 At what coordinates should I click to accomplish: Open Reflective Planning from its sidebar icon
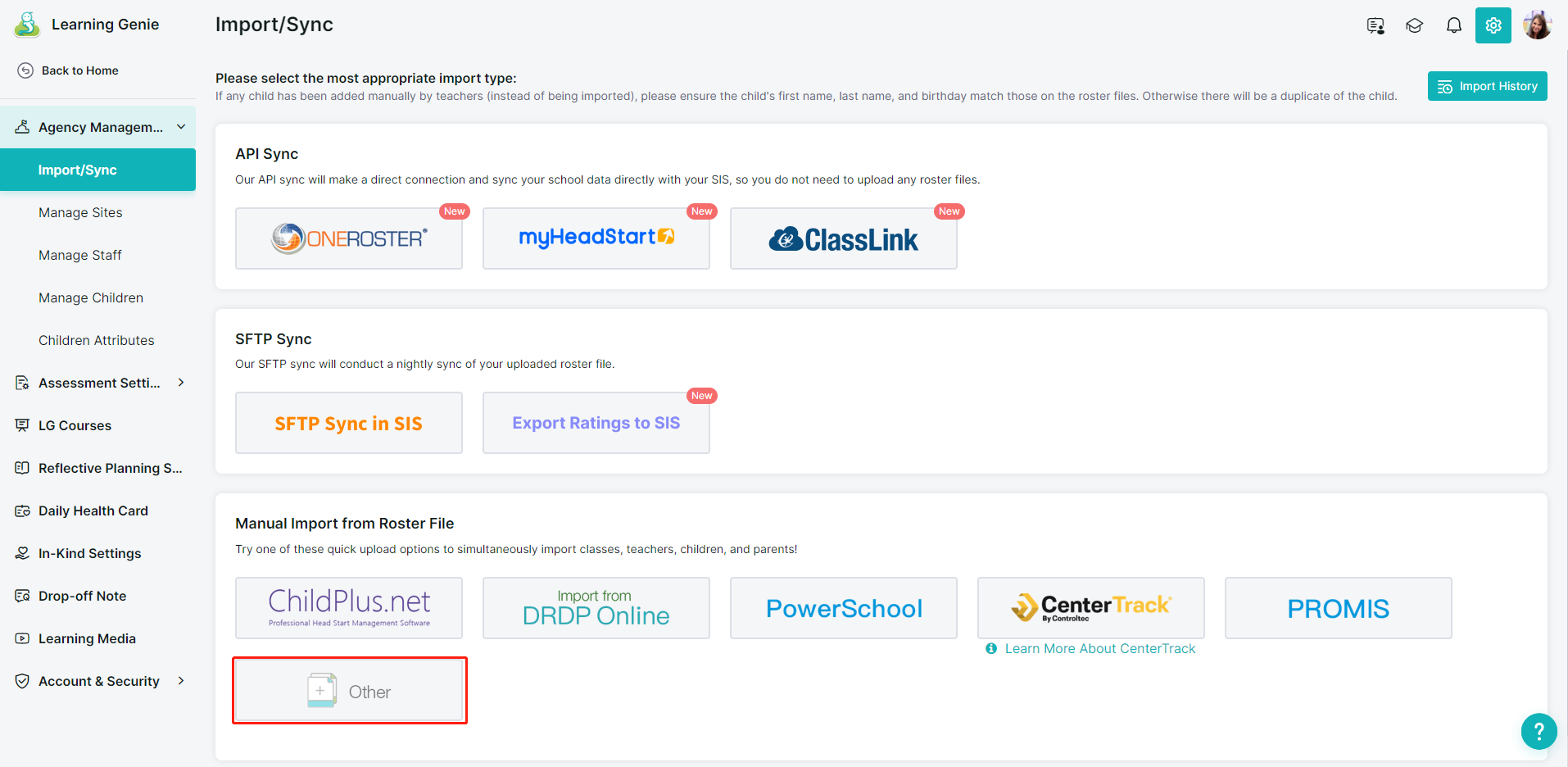coord(22,468)
